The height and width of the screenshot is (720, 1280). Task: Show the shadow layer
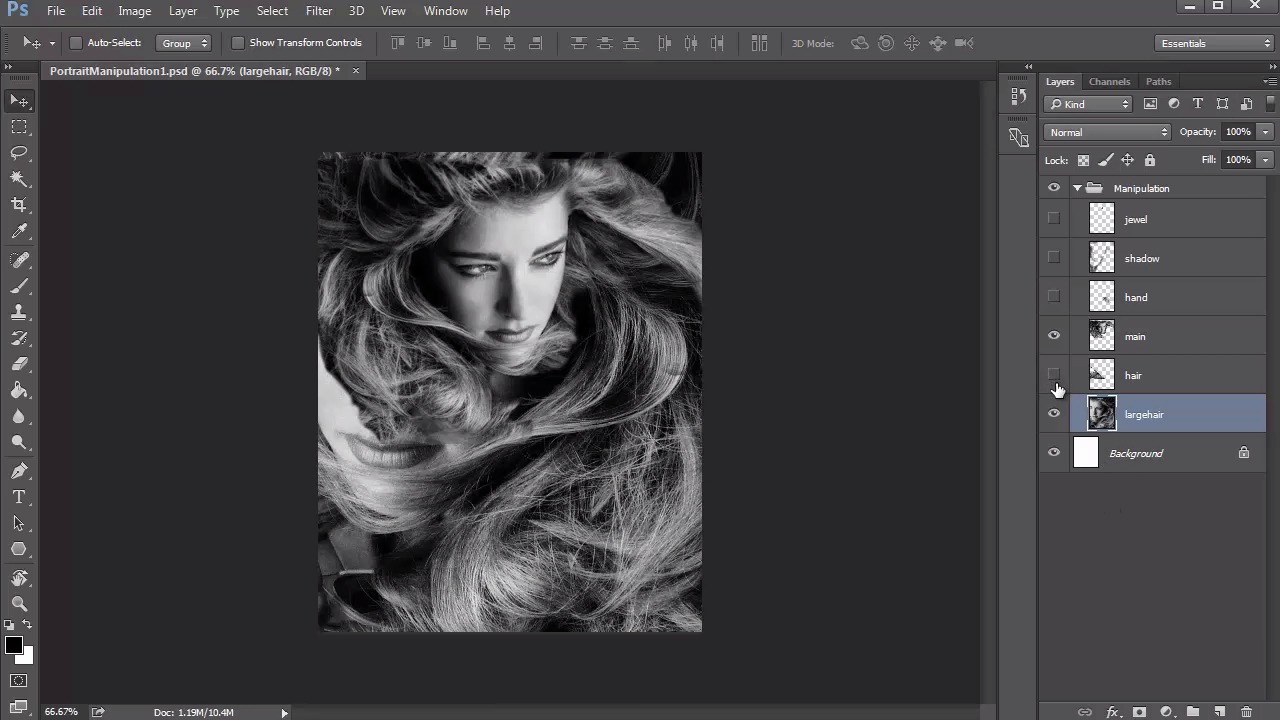[x=1054, y=258]
